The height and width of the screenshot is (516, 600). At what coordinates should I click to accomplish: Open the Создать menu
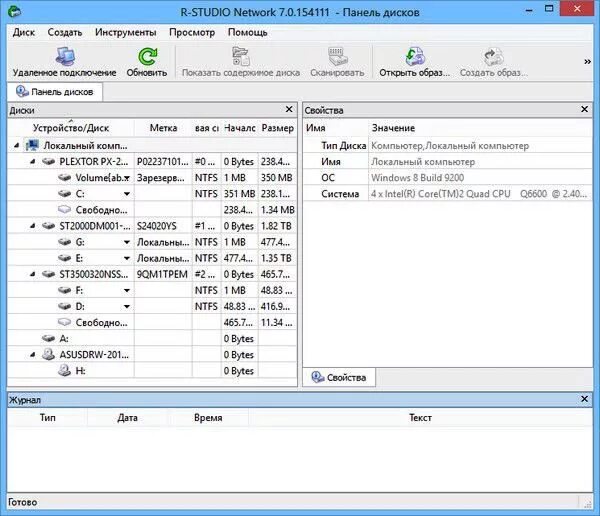click(65, 33)
